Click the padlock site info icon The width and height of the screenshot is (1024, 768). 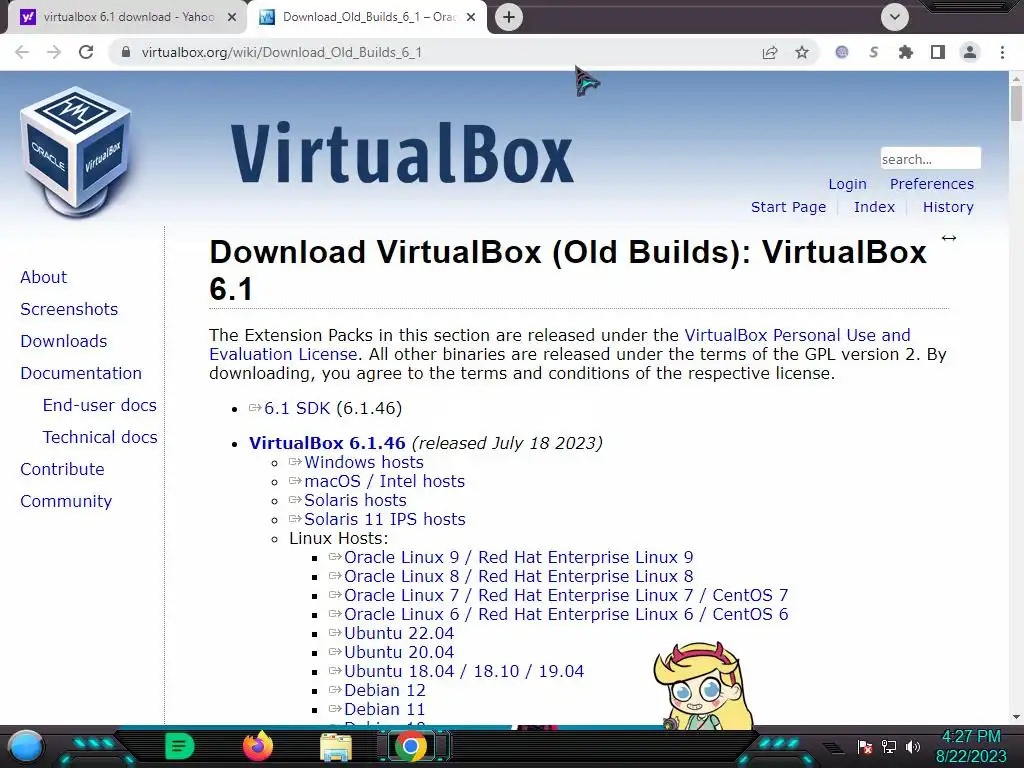click(126, 52)
